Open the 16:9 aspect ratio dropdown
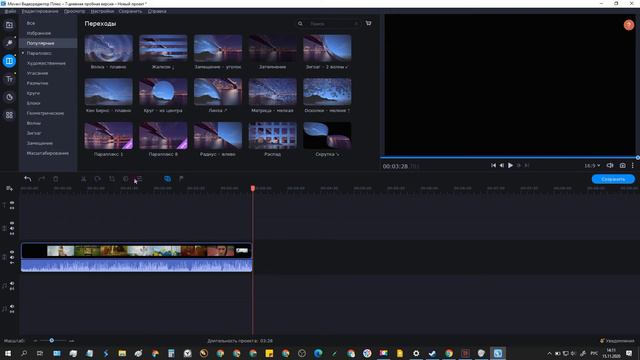This screenshot has width=640, height=360. (x=592, y=166)
